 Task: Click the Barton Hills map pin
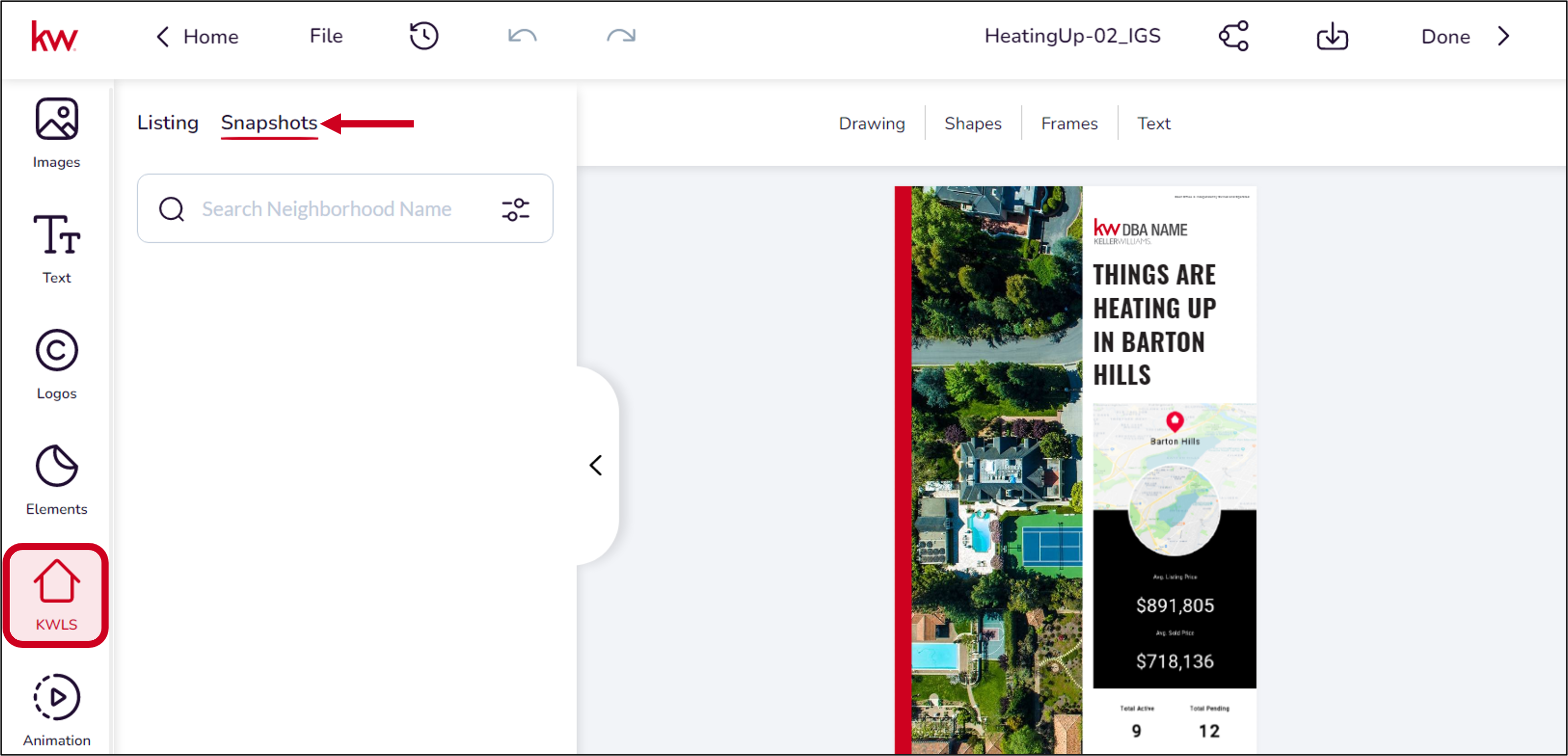coord(1174,421)
